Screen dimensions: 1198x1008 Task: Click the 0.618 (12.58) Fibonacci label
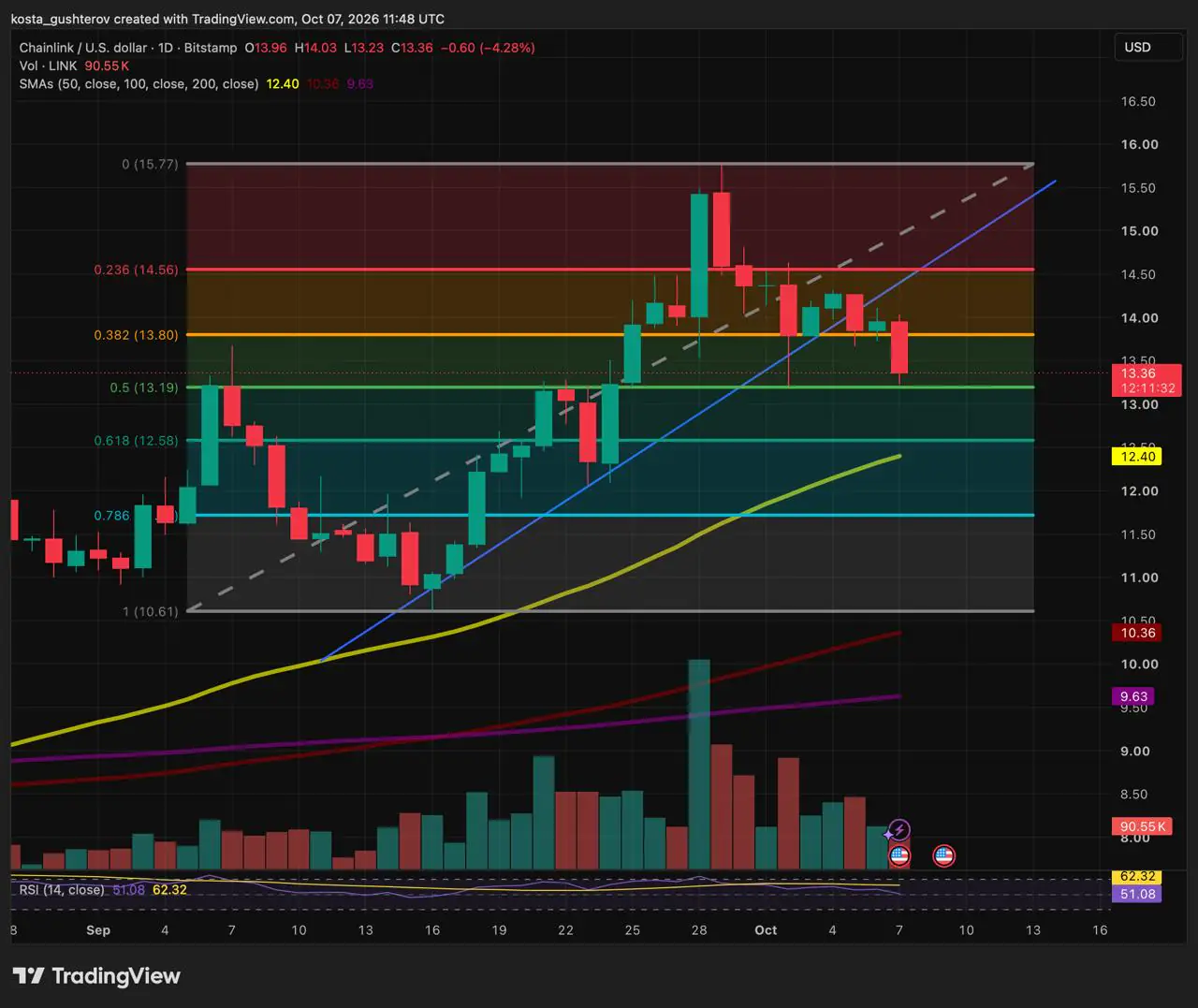tap(136, 440)
